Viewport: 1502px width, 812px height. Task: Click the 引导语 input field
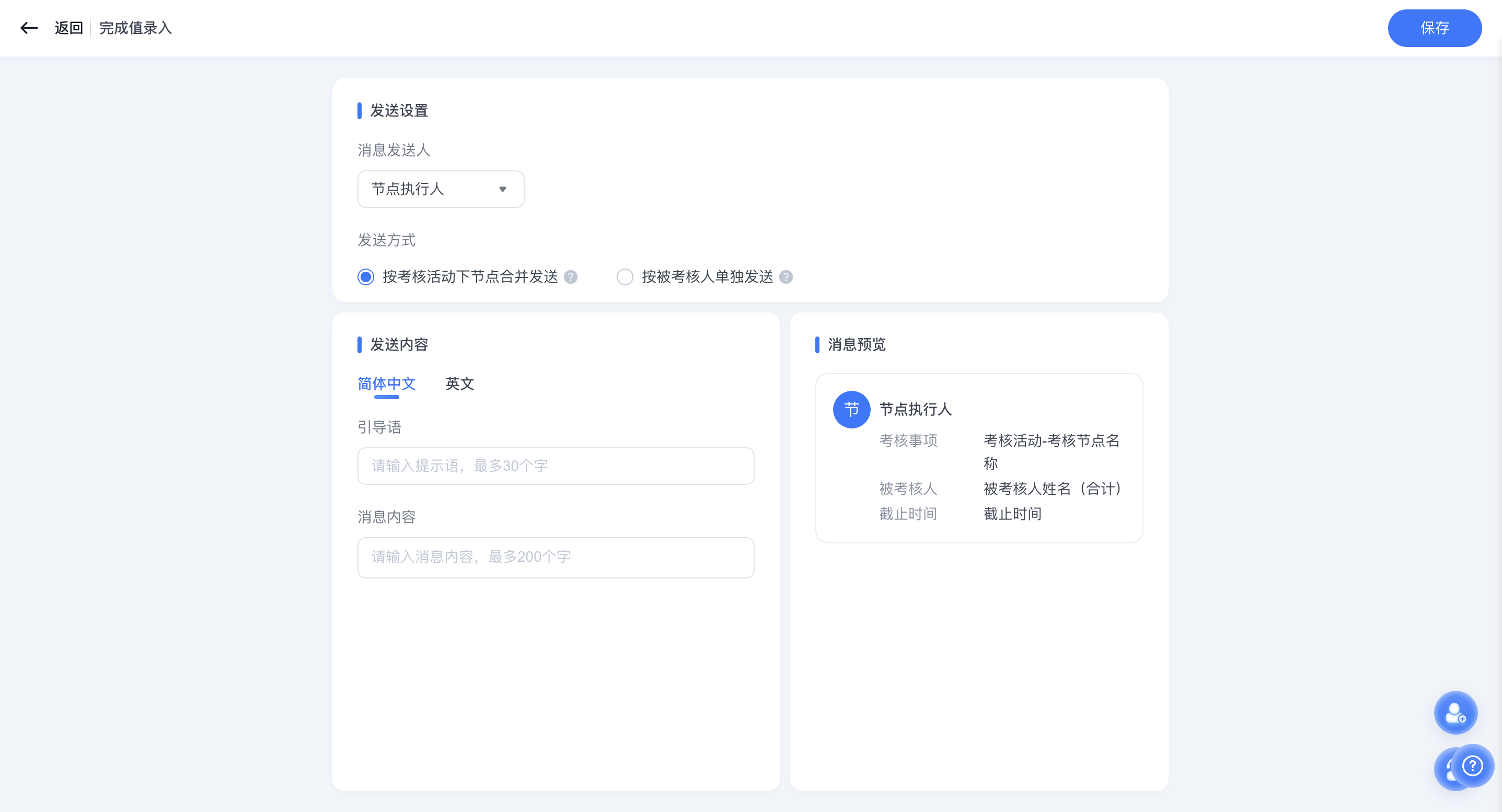coord(555,466)
